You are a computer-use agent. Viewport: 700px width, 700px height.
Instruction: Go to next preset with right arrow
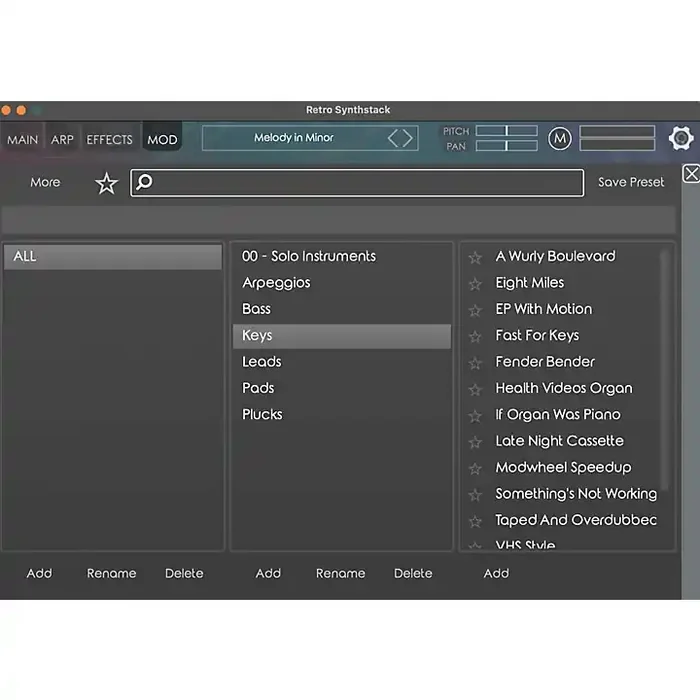click(x=407, y=138)
